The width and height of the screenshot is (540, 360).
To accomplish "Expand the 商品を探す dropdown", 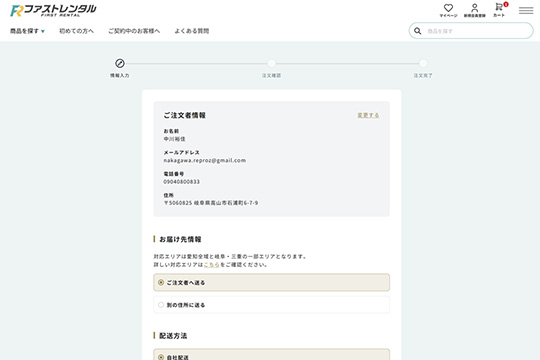I will tap(27, 31).
